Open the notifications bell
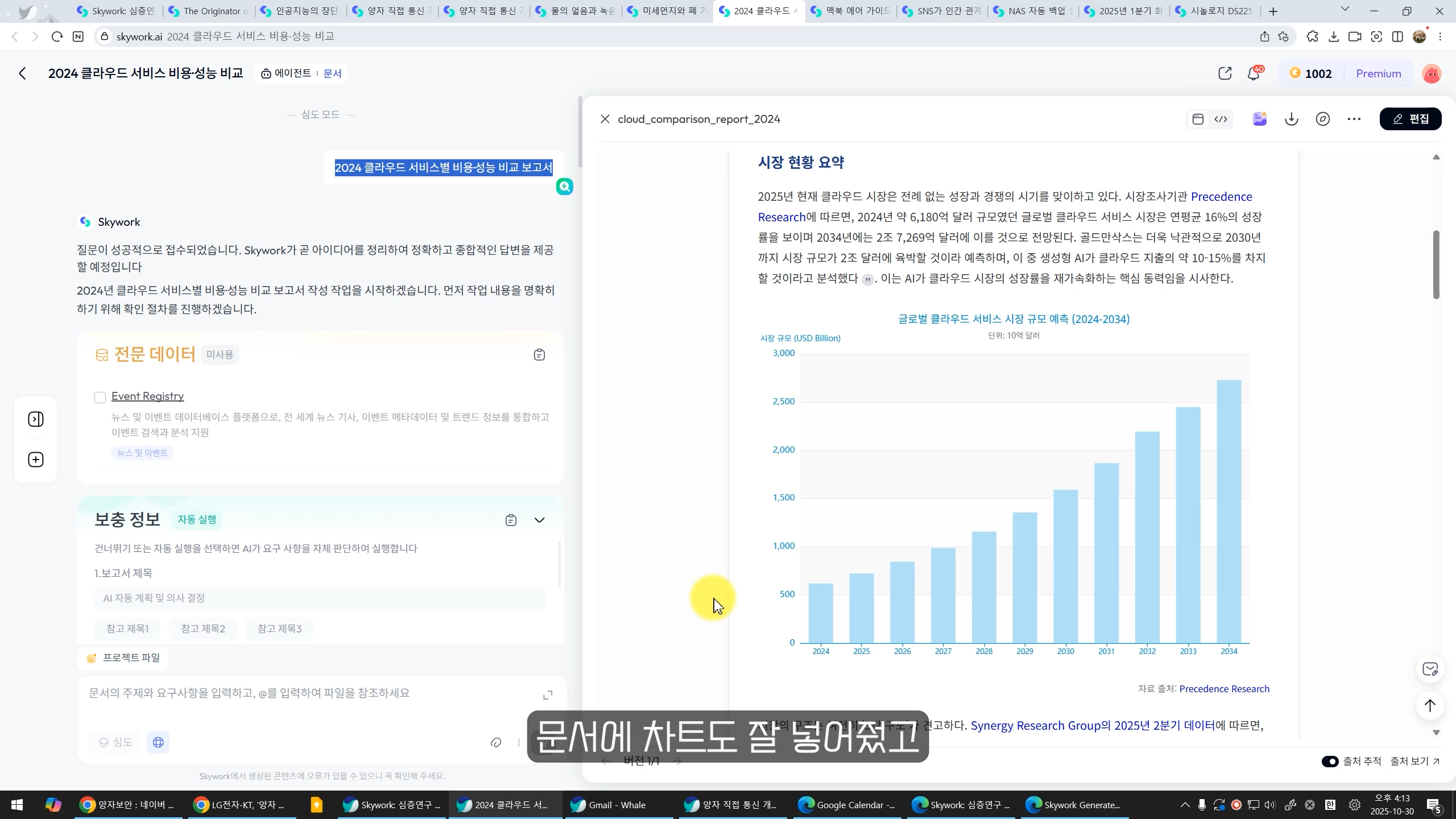The height and width of the screenshot is (819, 1456). point(1254,73)
